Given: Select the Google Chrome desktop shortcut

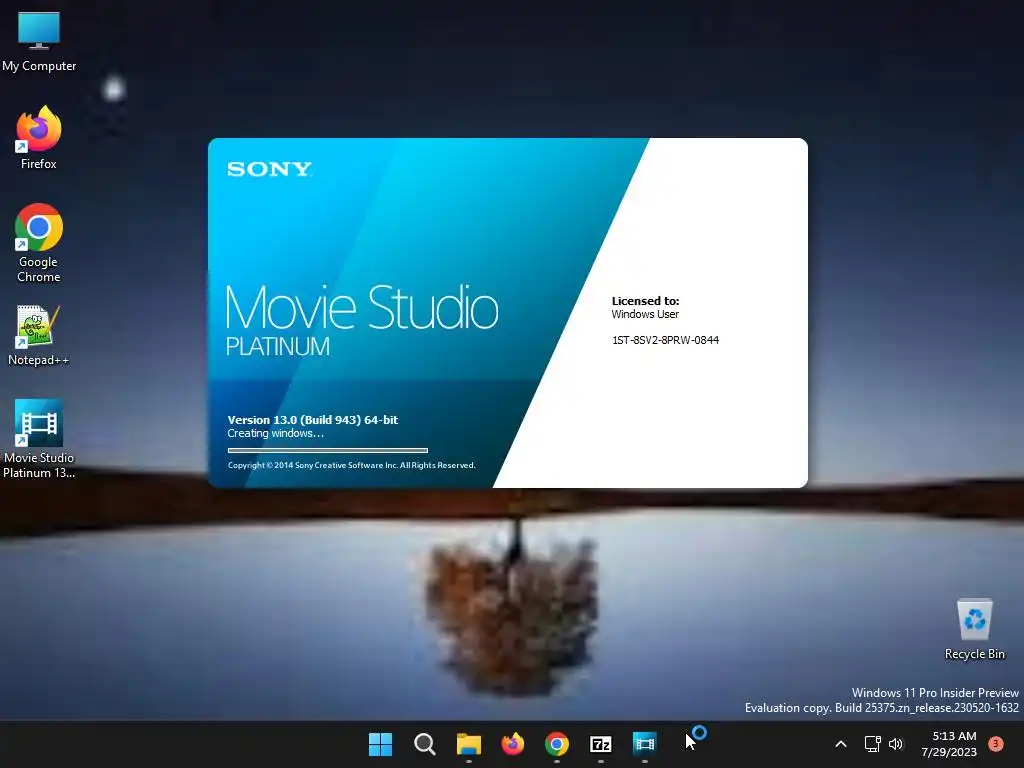Looking at the screenshot, I should 39,243.
